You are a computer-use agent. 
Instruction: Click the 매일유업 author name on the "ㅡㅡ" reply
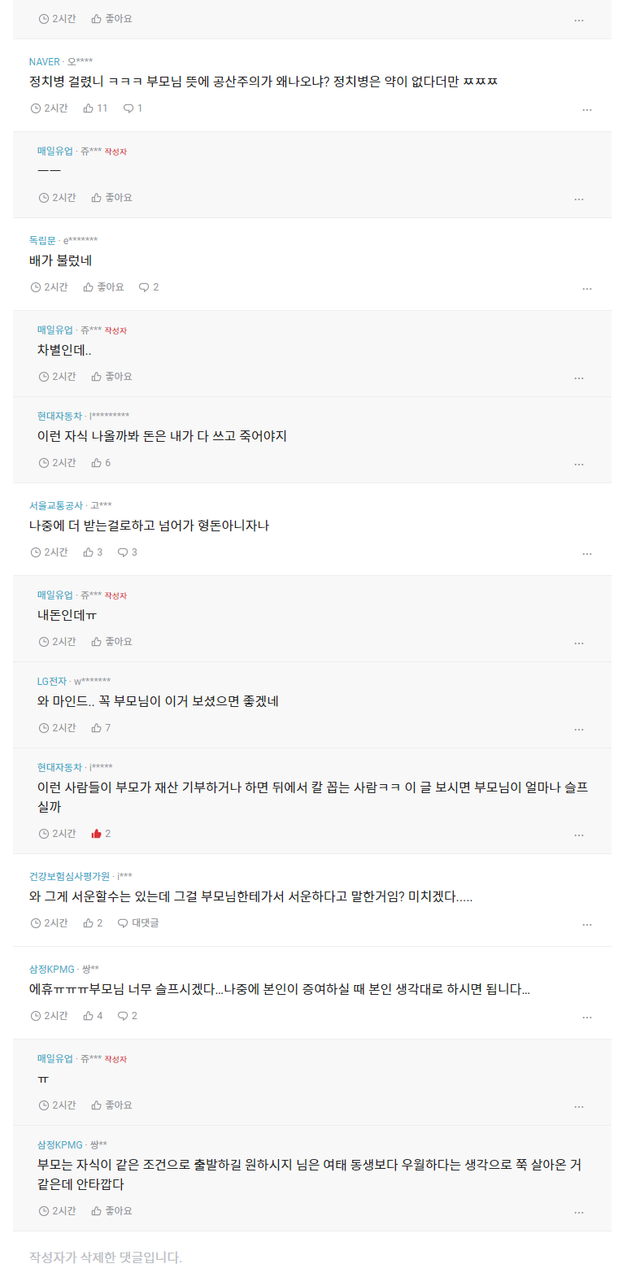55,151
